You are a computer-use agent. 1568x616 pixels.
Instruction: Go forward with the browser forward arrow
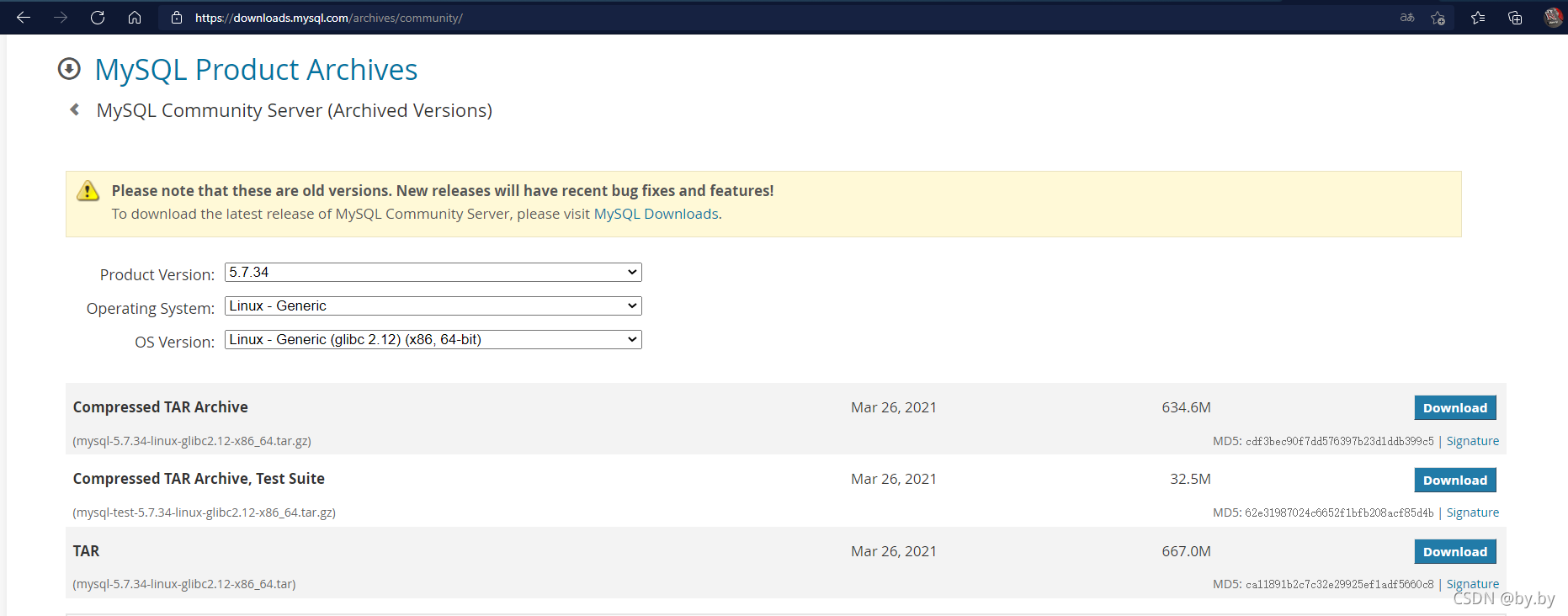pyautogui.click(x=61, y=18)
